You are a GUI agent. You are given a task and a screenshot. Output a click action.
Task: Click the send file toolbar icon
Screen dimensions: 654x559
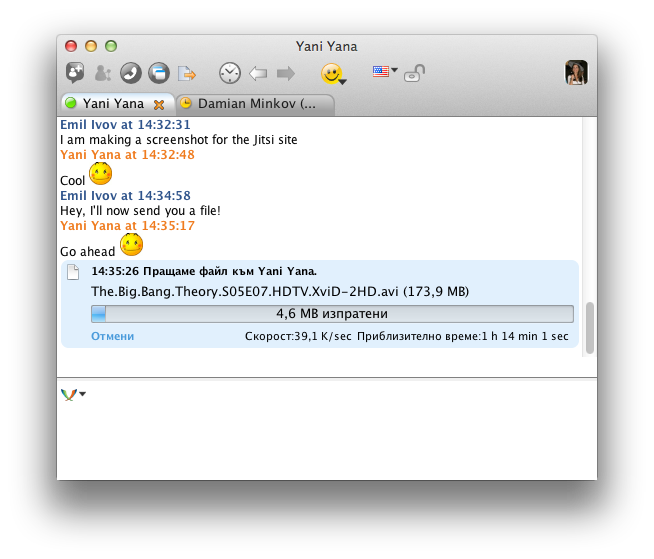pos(186,73)
